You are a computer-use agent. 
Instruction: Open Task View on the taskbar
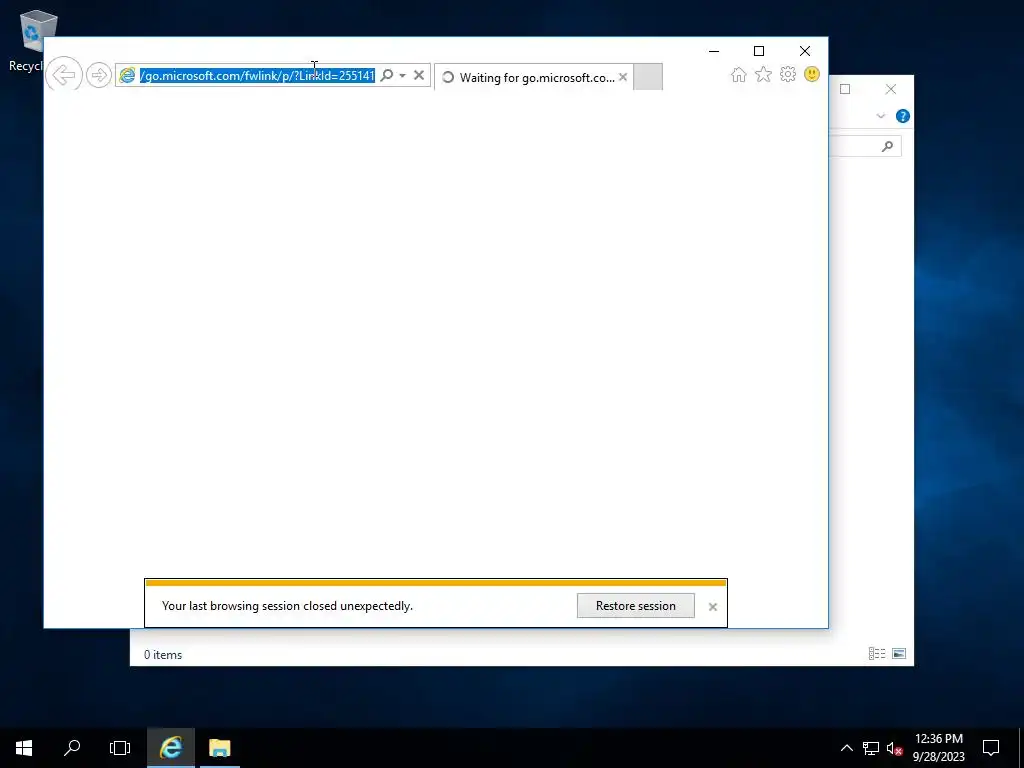click(x=120, y=748)
